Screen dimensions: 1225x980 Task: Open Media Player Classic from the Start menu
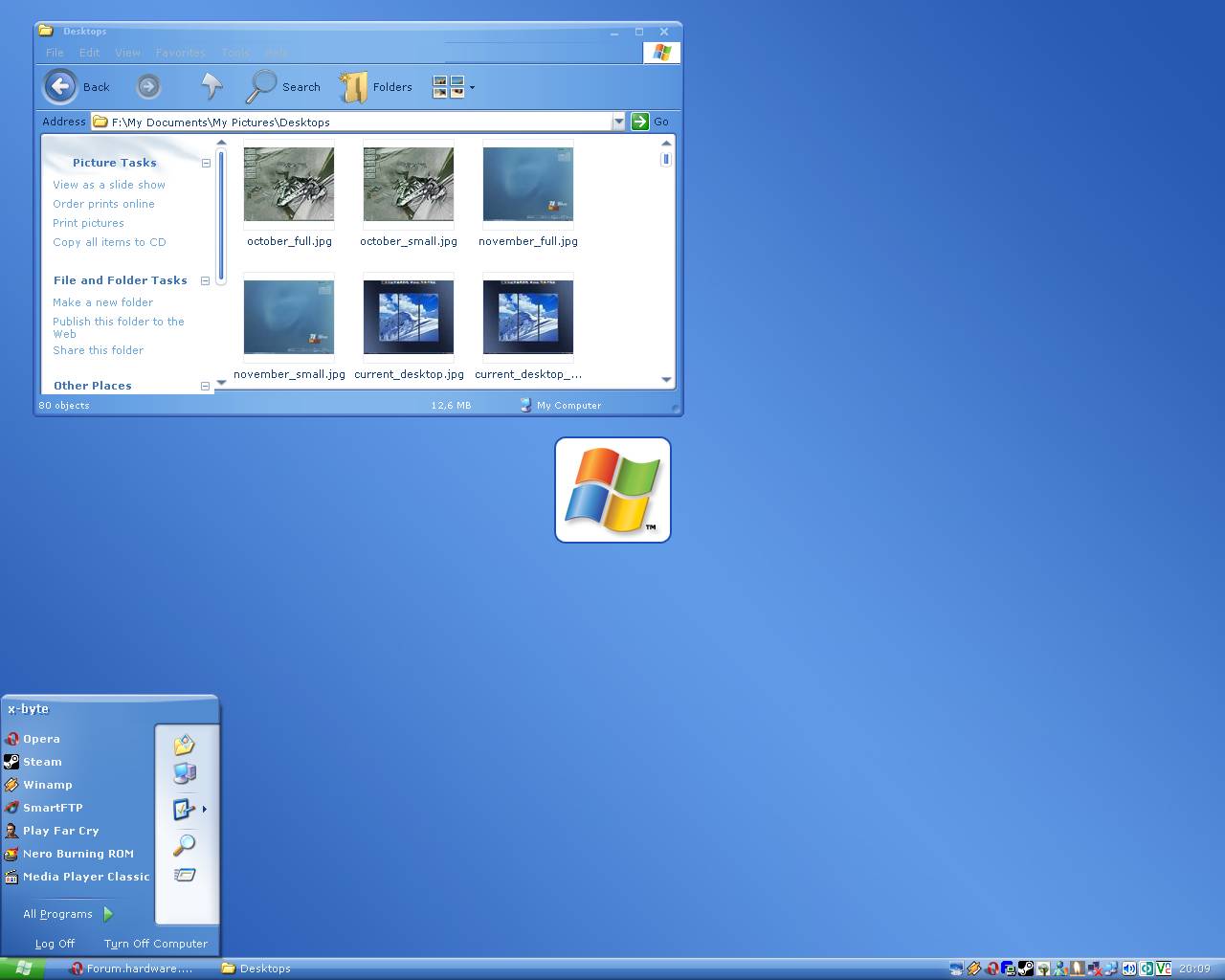[x=77, y=877]
